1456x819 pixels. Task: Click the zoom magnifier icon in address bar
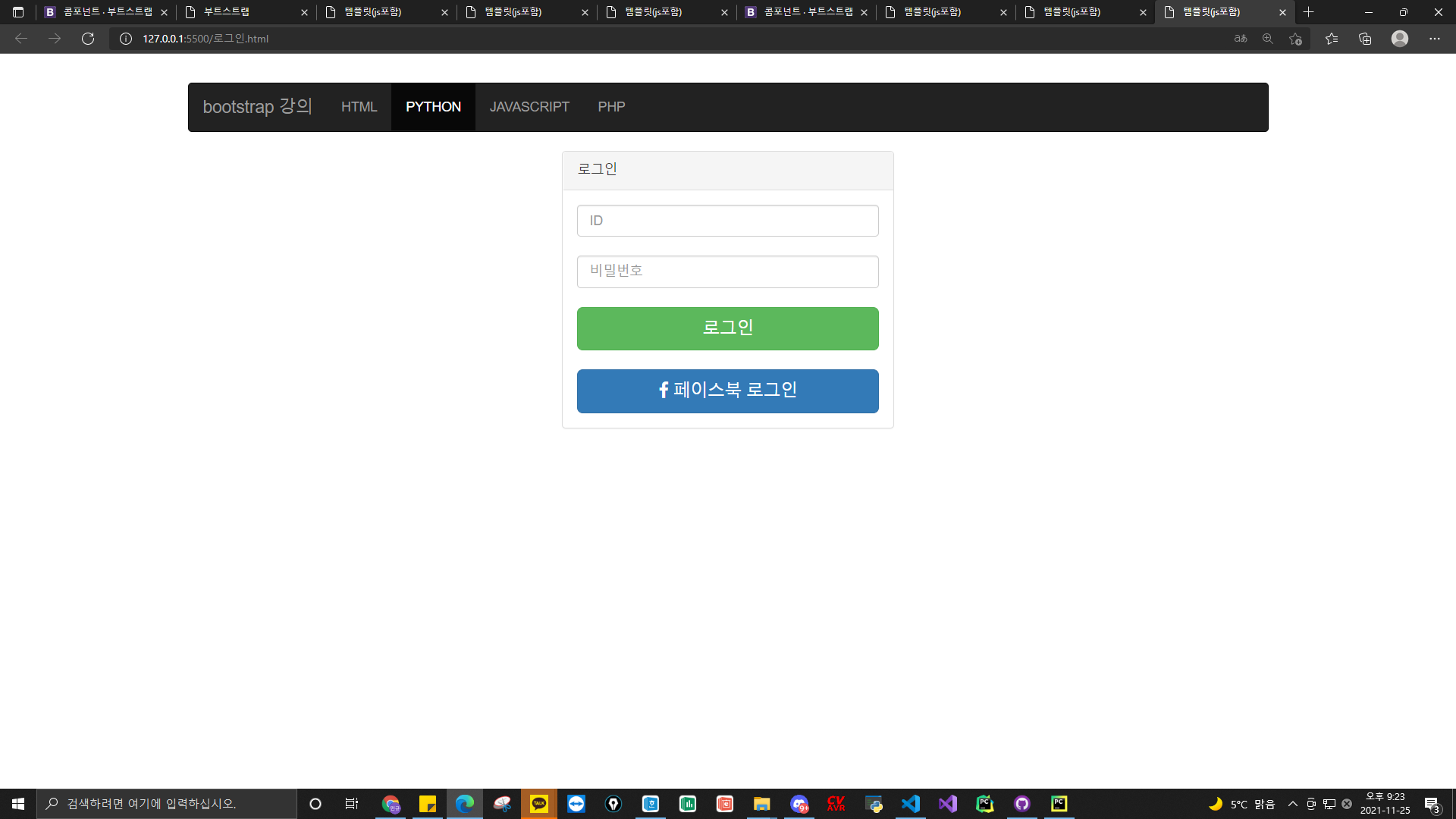[x=1267, y=39]
